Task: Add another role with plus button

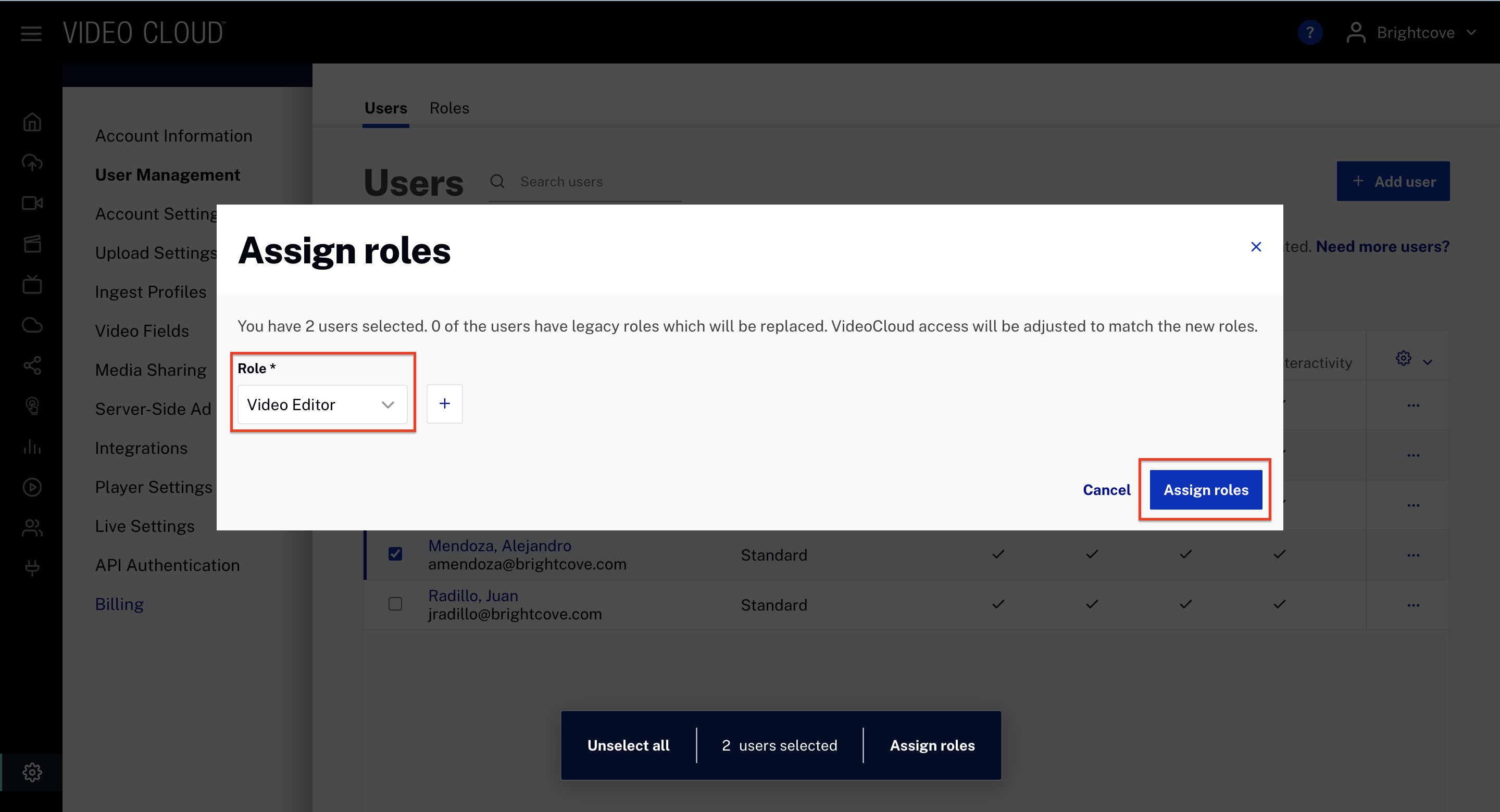Action: coord(444,403)
